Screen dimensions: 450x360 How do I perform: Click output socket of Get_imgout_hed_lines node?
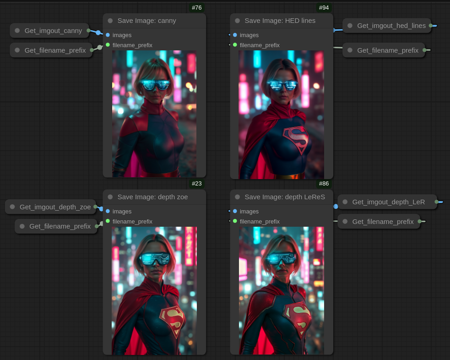431,26
